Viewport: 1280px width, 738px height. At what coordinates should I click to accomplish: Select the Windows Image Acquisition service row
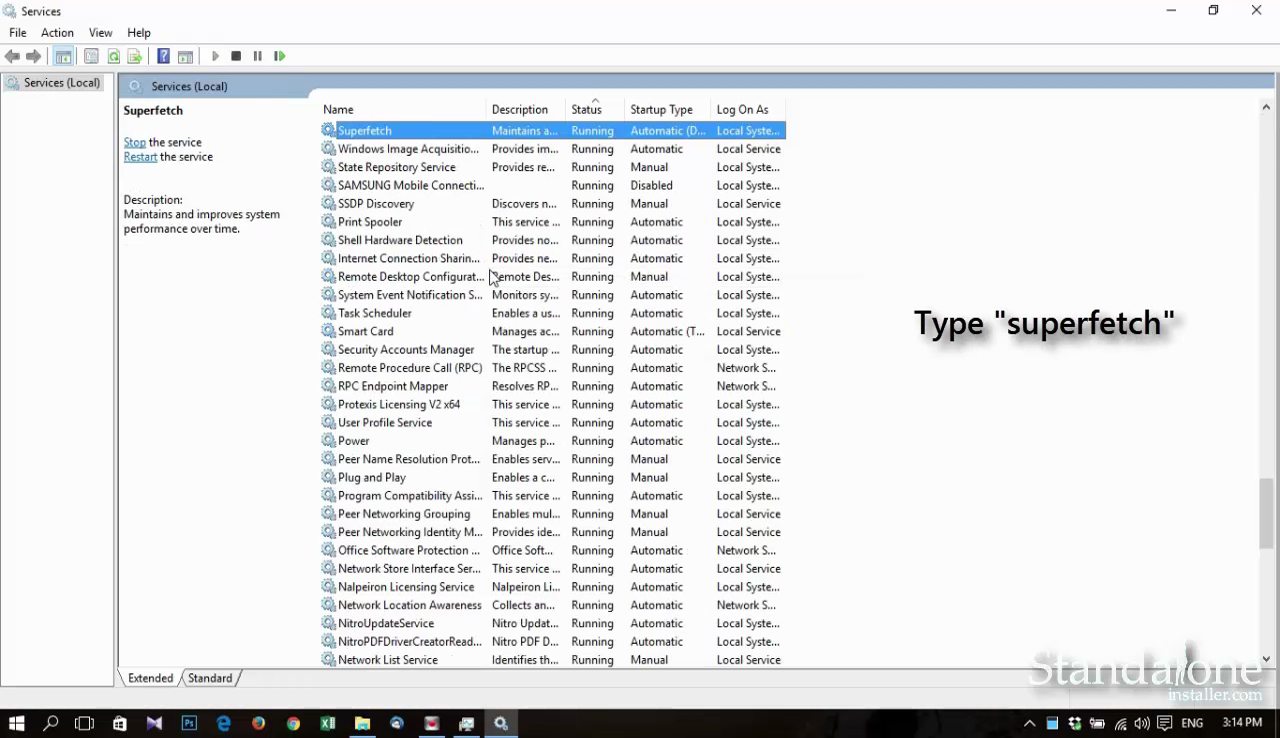click(x=553, y=149)
